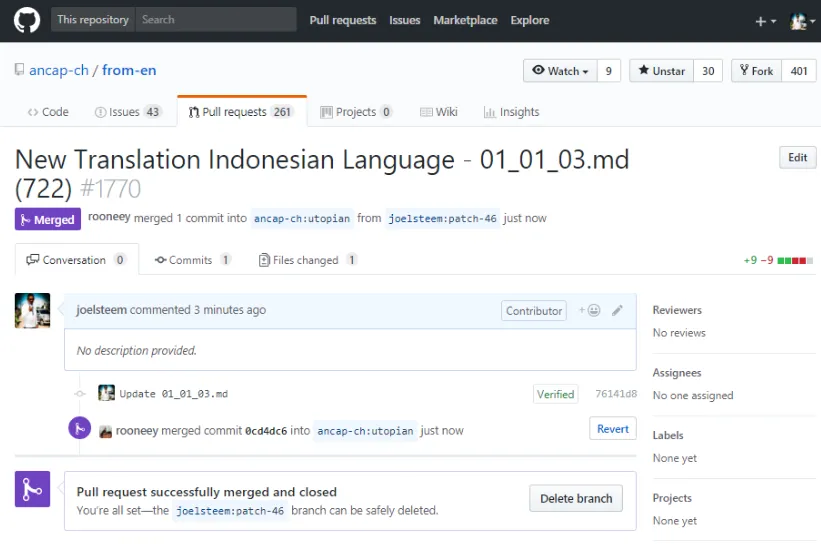Click rooneey's small avatar in merge event
The height and width of the screenshot is (544, 821).
click(x=105, y=431)
